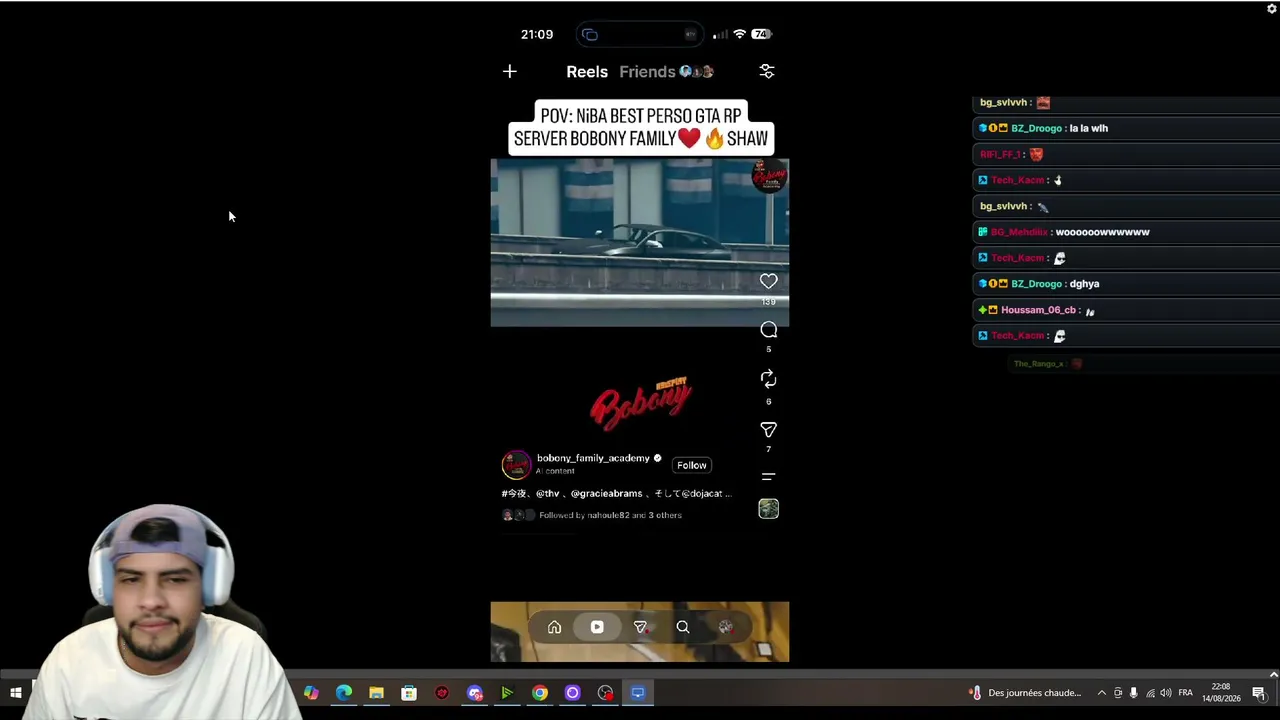
Task: Repost the reel using the arrows icon
Action: click(768, 379)
